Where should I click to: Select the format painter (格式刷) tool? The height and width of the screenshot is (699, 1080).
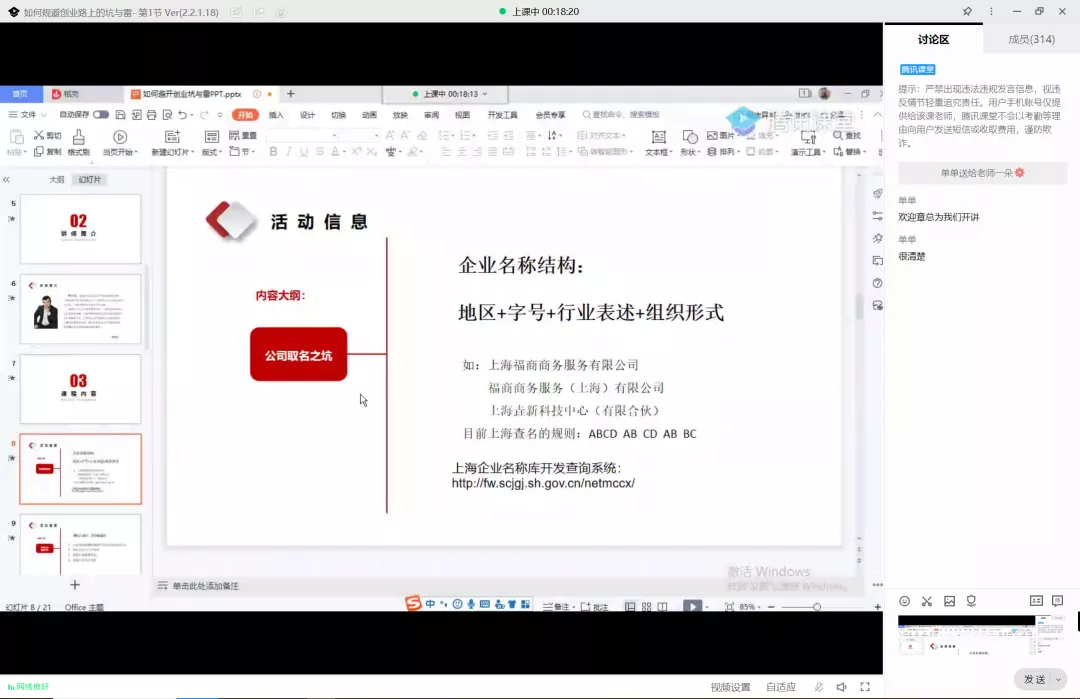point(79,143)
